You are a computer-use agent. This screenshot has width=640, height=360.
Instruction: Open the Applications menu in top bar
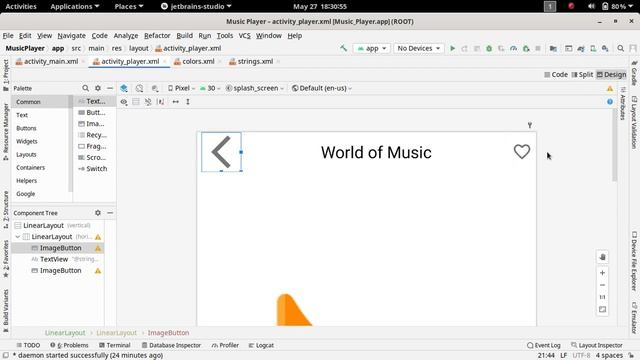point(75,7)
